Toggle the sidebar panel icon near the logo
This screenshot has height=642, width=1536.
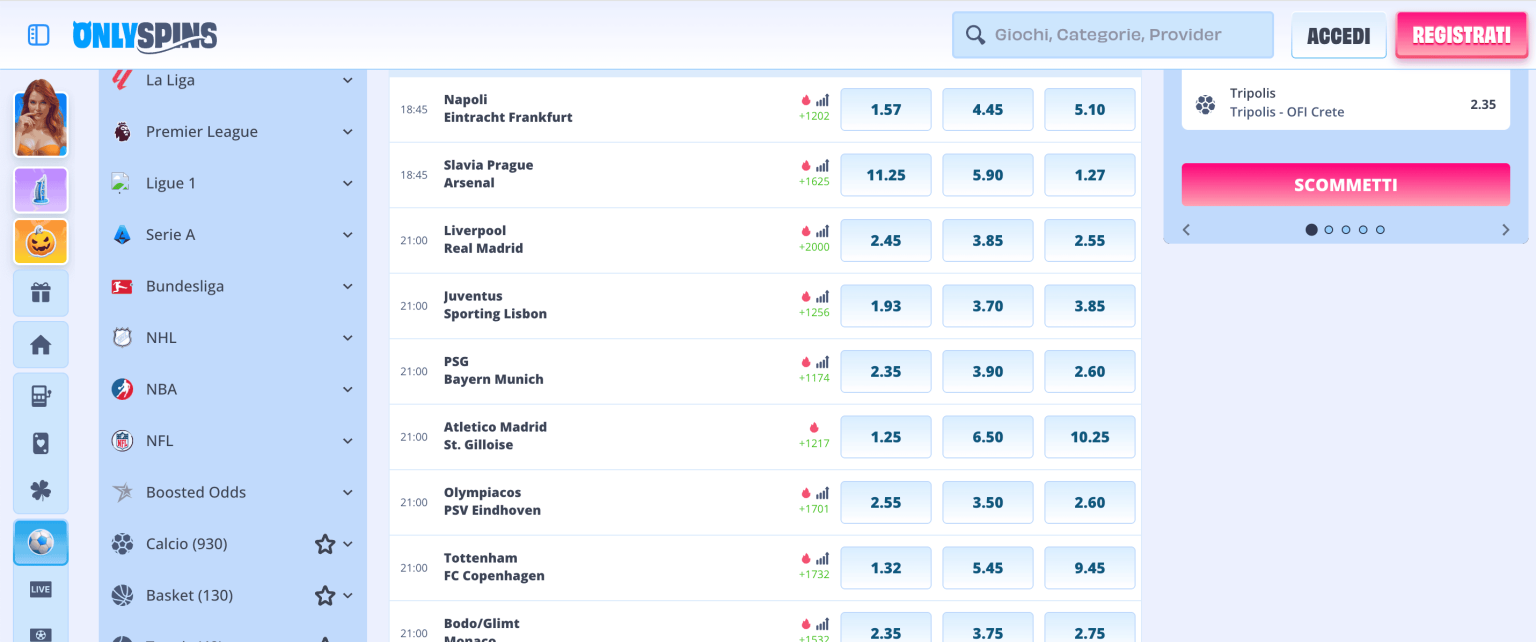point(38,35)
